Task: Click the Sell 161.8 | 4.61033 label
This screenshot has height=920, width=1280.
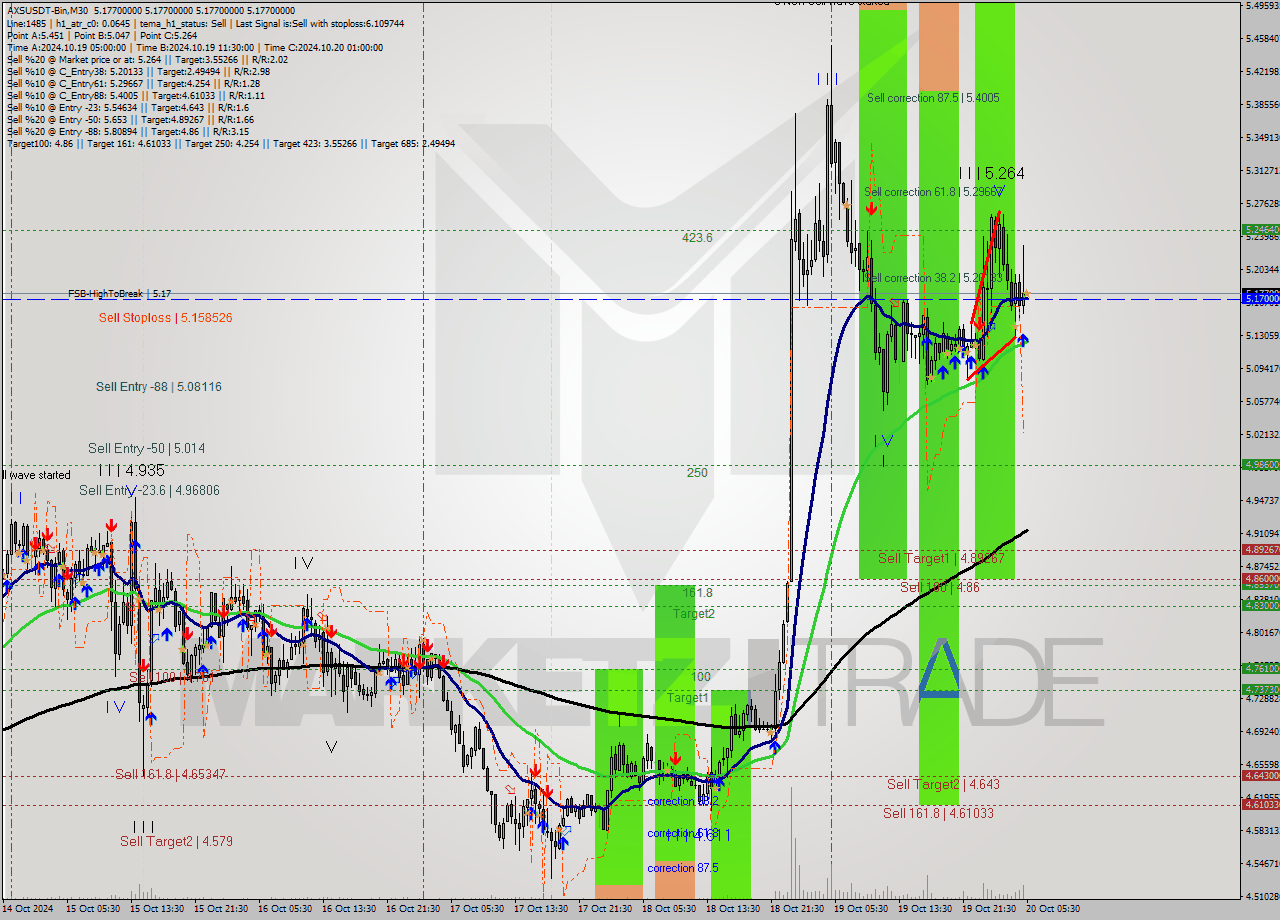Action: tap(938, 814)
